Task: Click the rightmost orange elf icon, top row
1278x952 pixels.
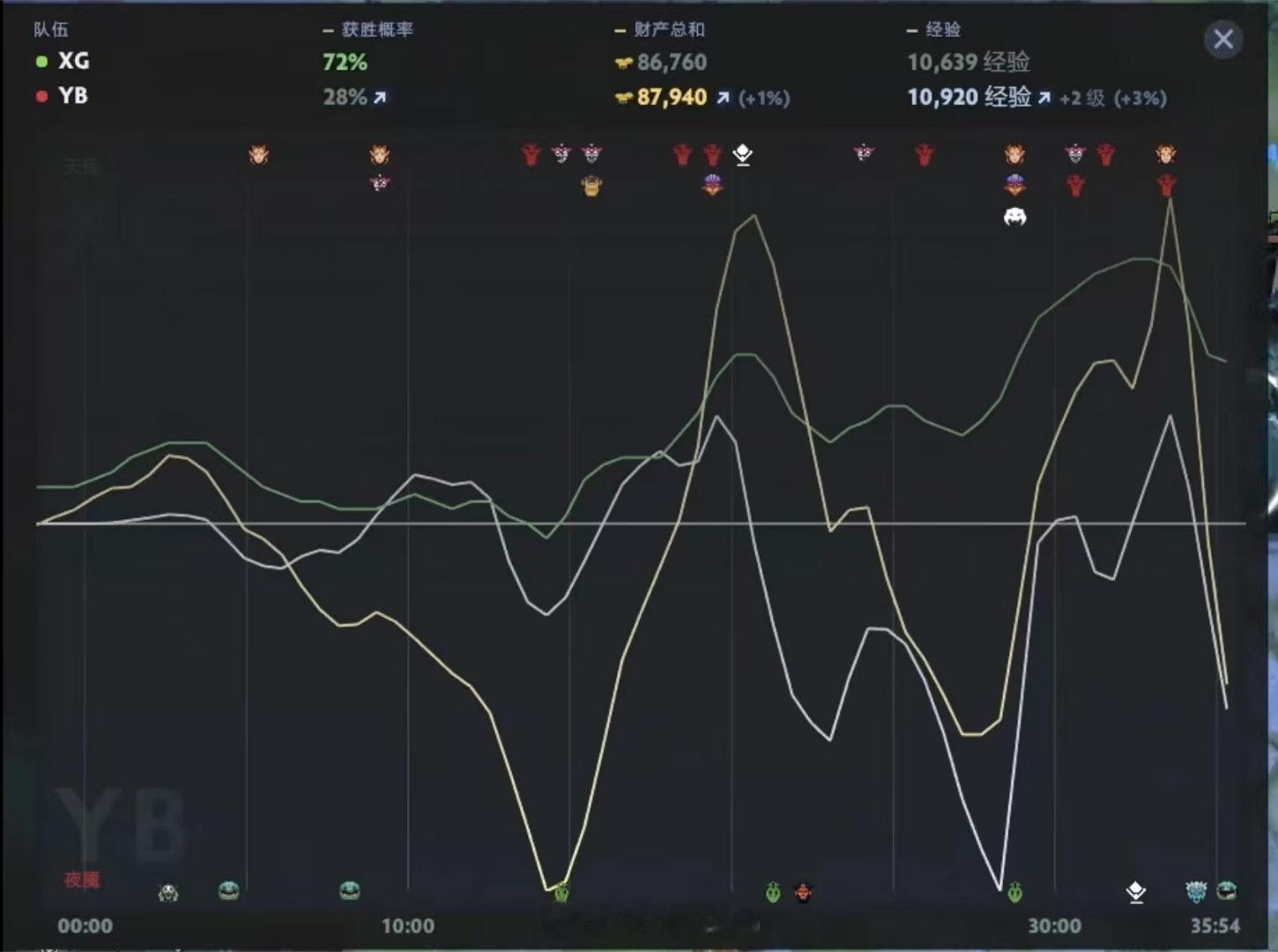Action: click(1166, 155)
